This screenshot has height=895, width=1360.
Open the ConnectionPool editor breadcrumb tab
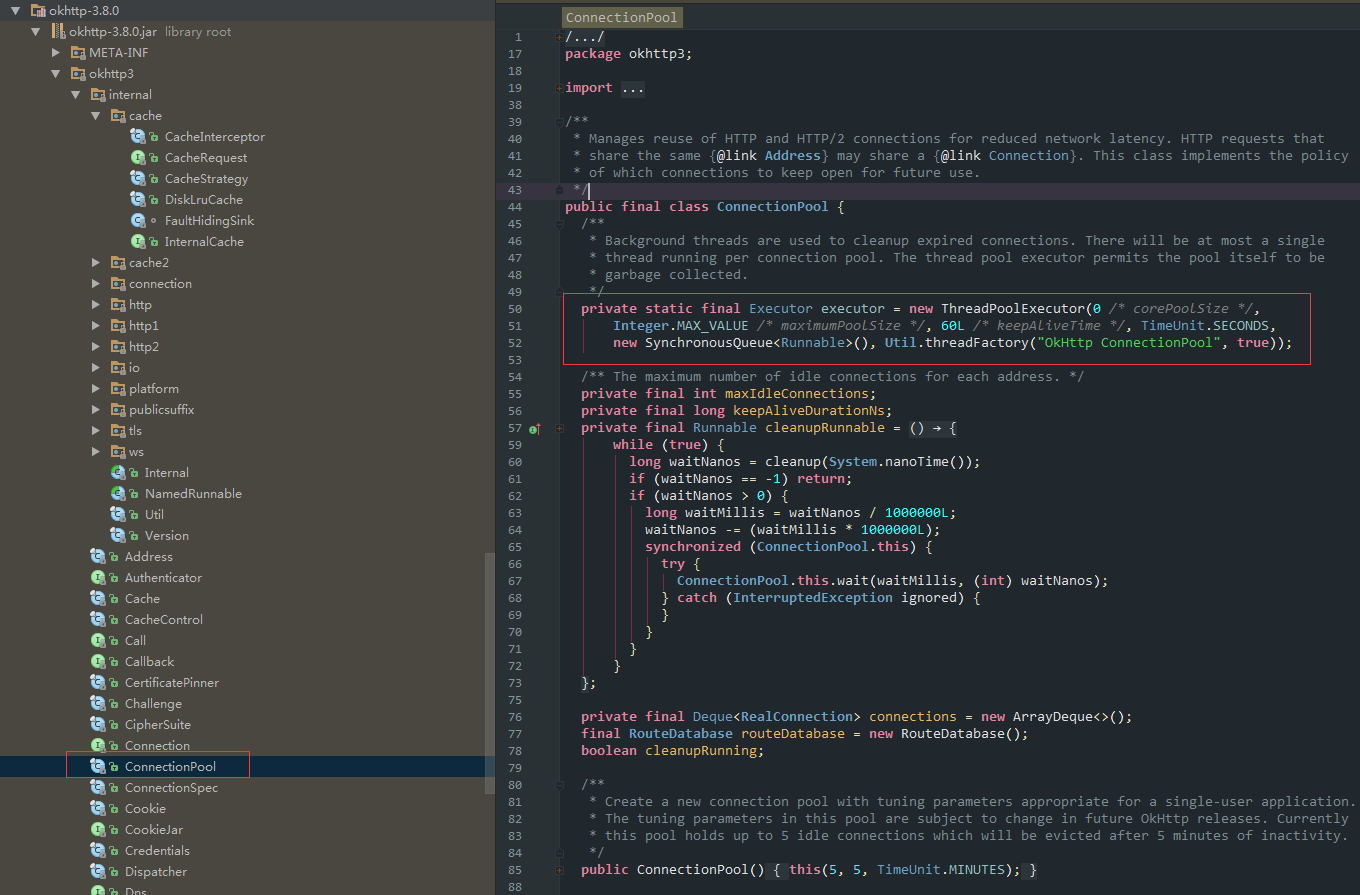click(x=621, y=17)
